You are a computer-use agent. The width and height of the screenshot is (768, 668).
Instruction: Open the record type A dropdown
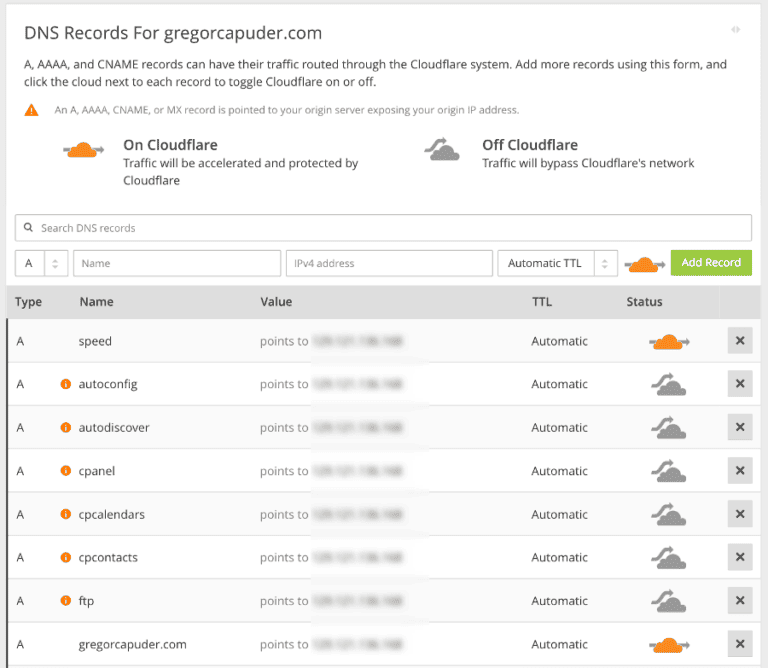[x=41, y=263]
